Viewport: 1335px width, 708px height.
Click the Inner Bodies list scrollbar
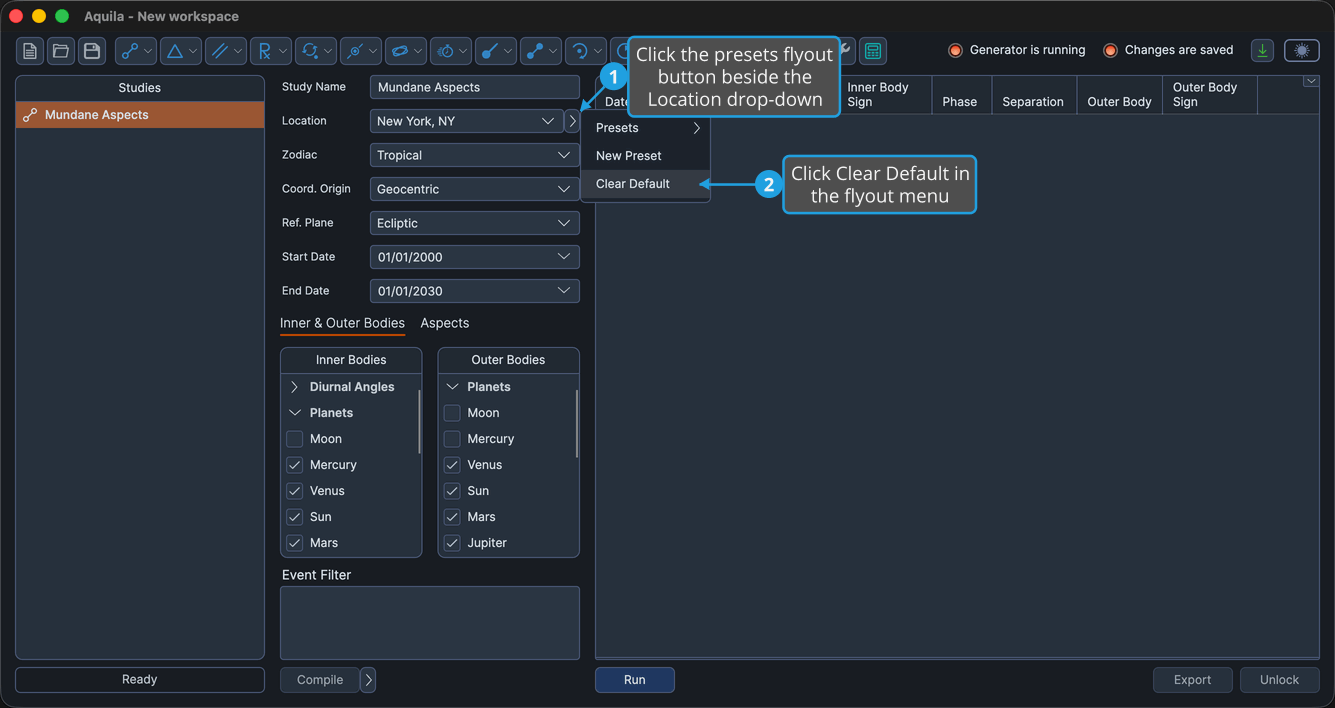pos(419,422)
